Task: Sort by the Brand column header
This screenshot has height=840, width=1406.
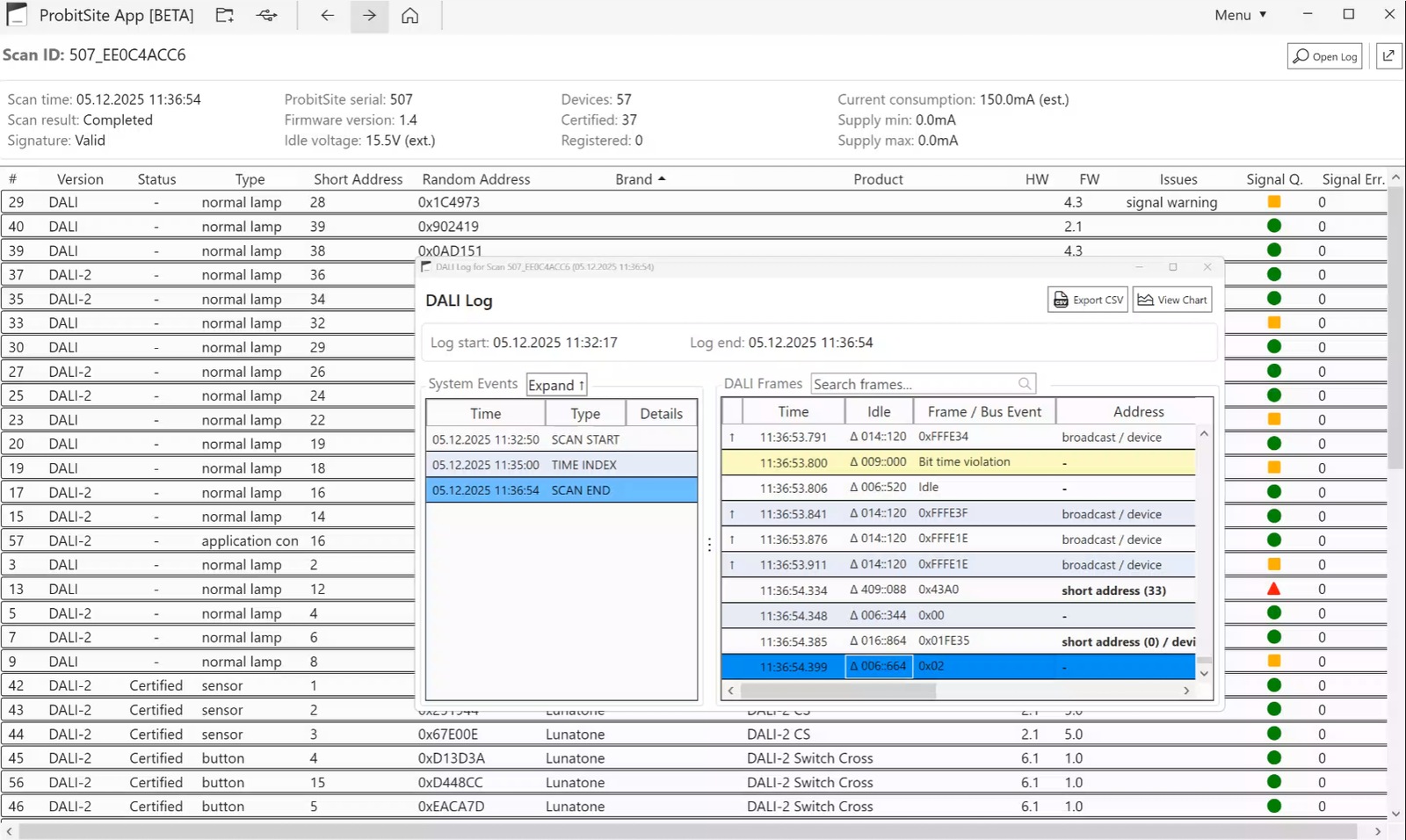Action: tap(640, 179)
